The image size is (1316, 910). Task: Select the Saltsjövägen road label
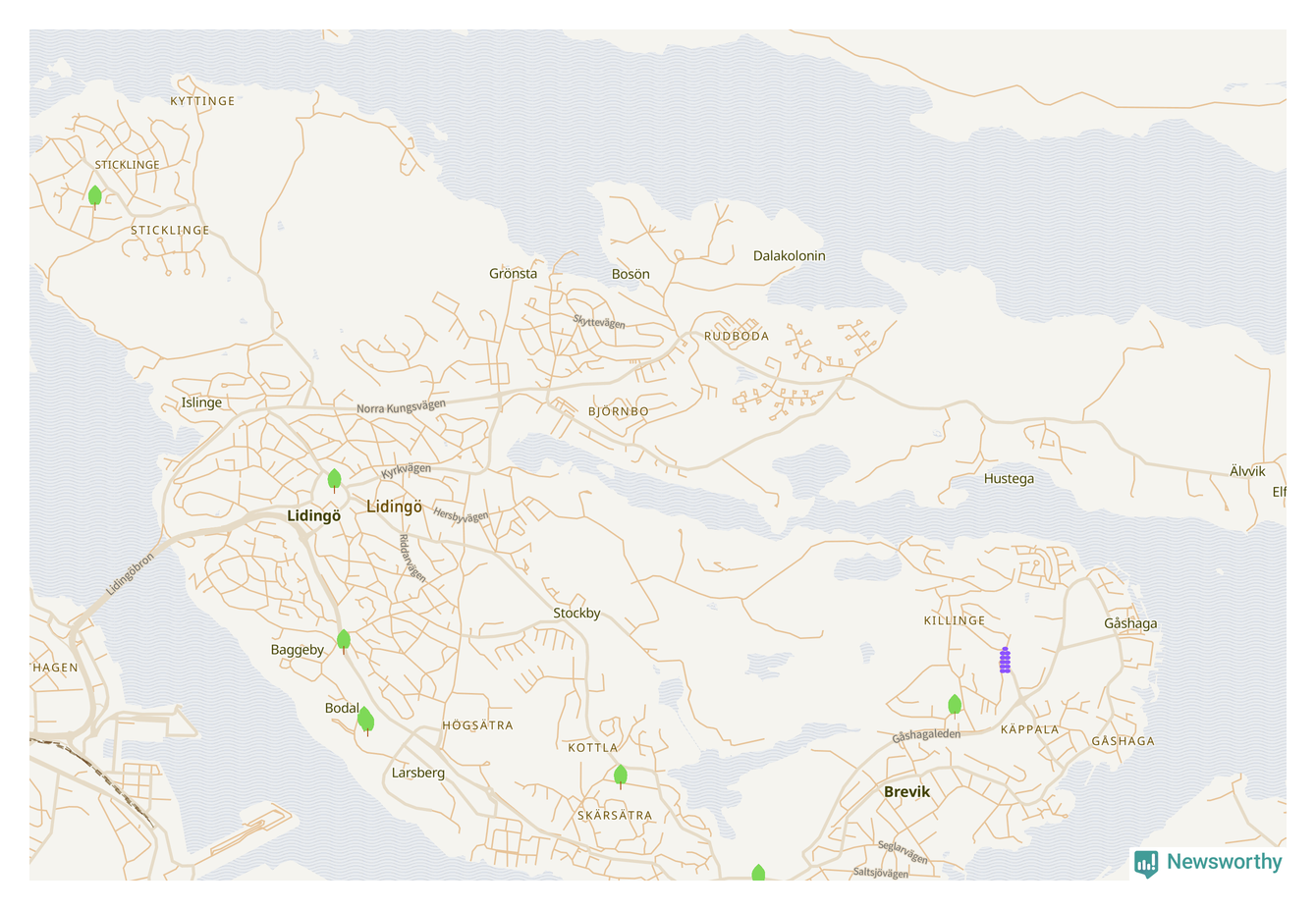881,873
